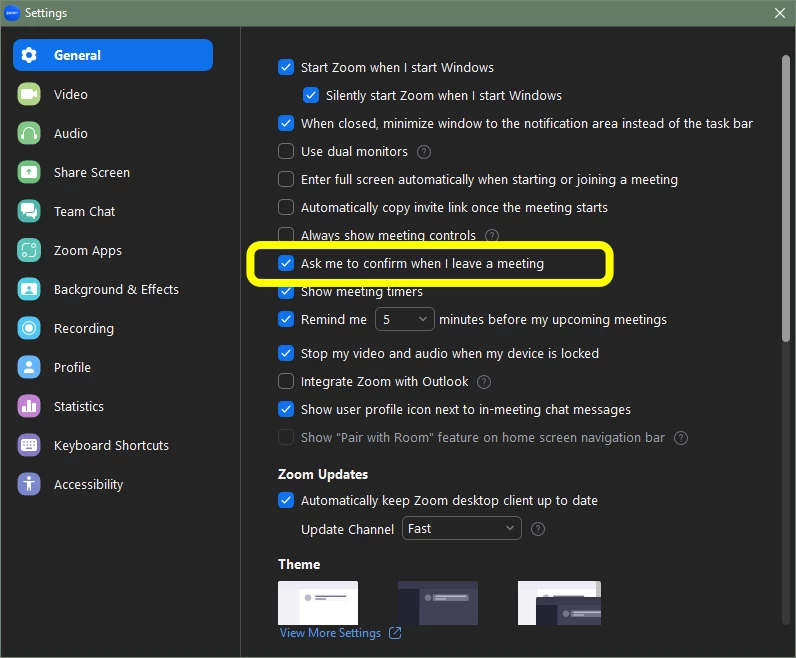Select the dark theme thumbnail

click(x=438, y=603)
